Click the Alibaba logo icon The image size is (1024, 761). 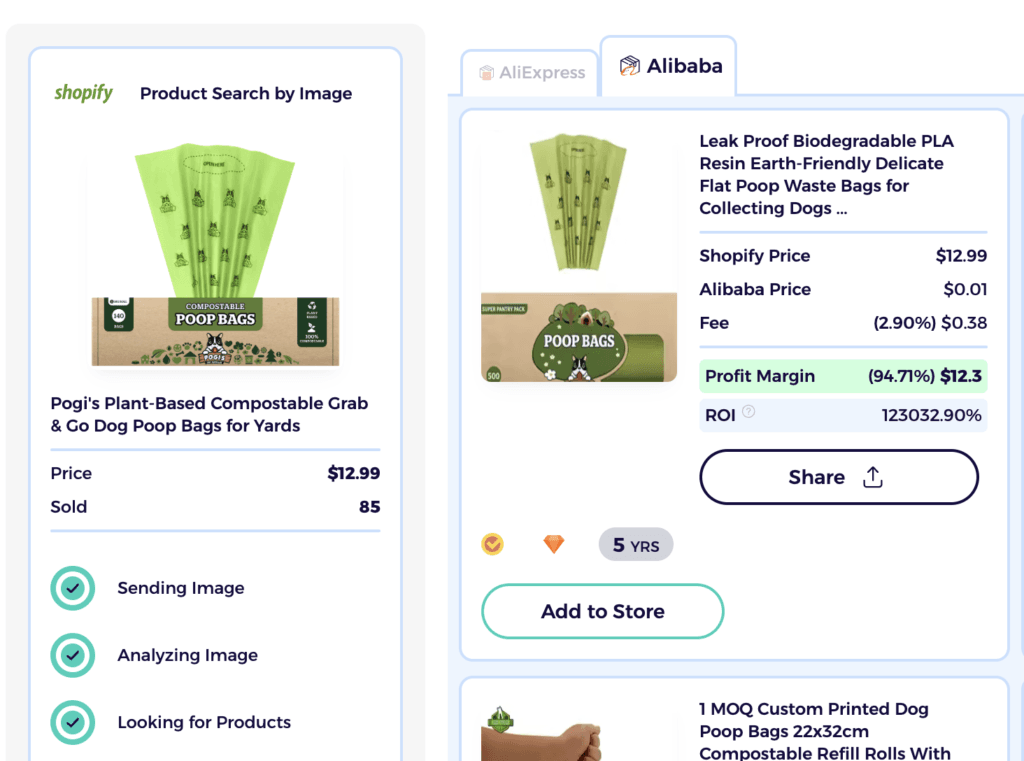631,65
